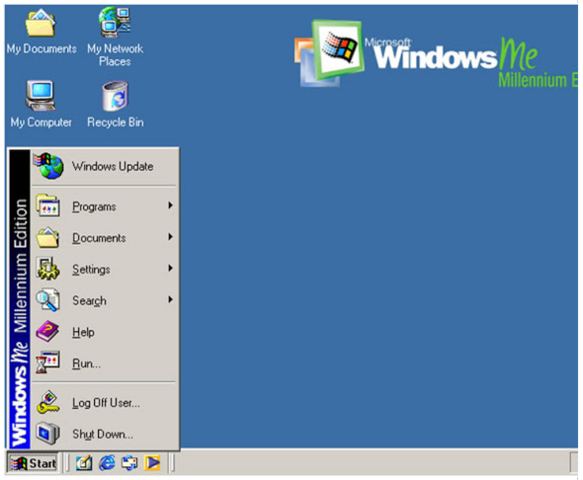This screenshot has height=480, width=583.
Task: Expand the Search submenu arrow
Action: pos(170,299)
